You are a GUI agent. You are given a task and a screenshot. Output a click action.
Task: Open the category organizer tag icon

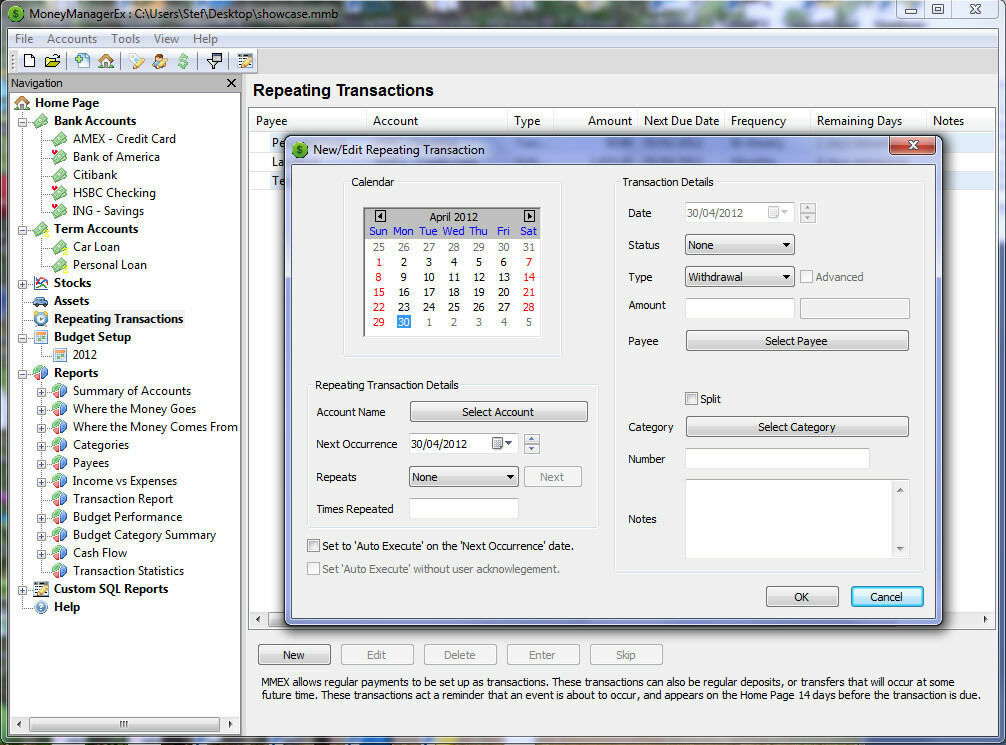point(137,61)
